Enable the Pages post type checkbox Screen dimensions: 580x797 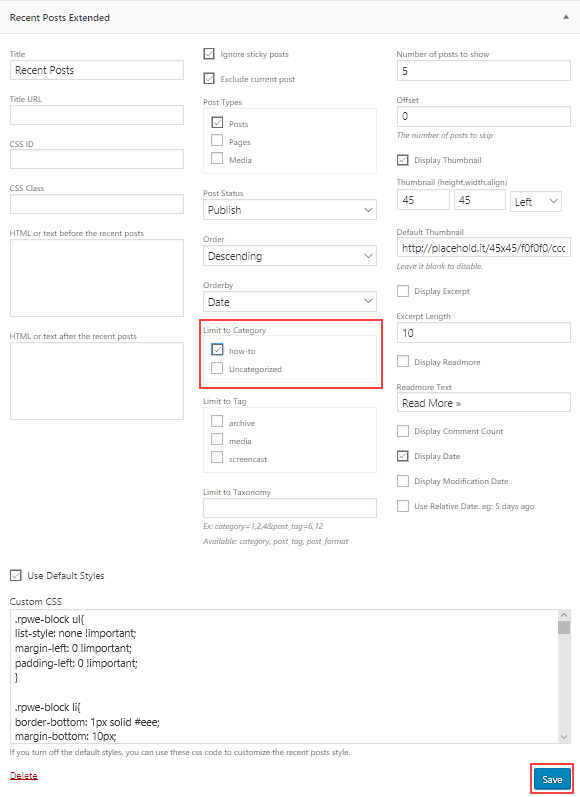(217, 140)
